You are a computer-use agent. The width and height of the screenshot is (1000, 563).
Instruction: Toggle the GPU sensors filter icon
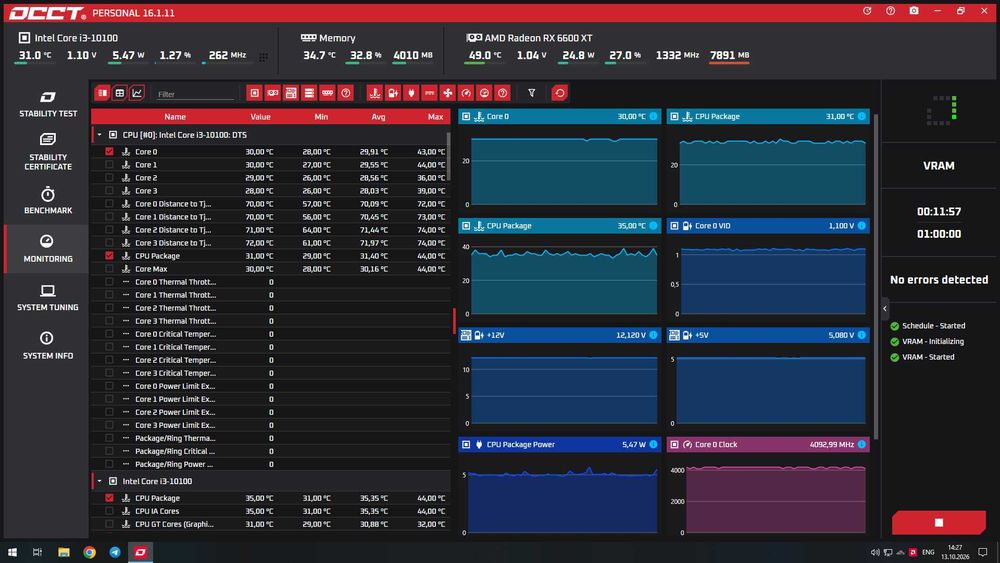point(273,93)
